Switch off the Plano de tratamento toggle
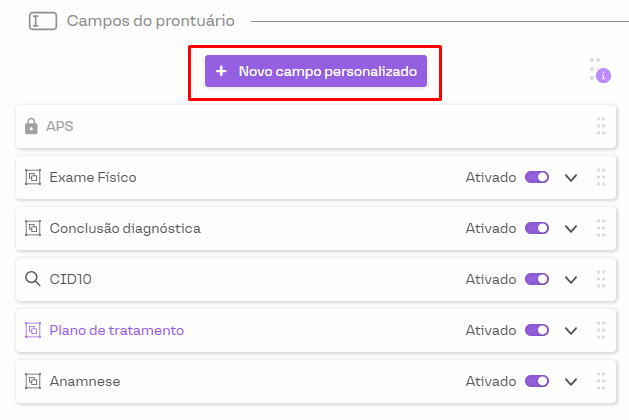Image resolution: width=629 pixels, height=420 pixels. click(537, 330)
